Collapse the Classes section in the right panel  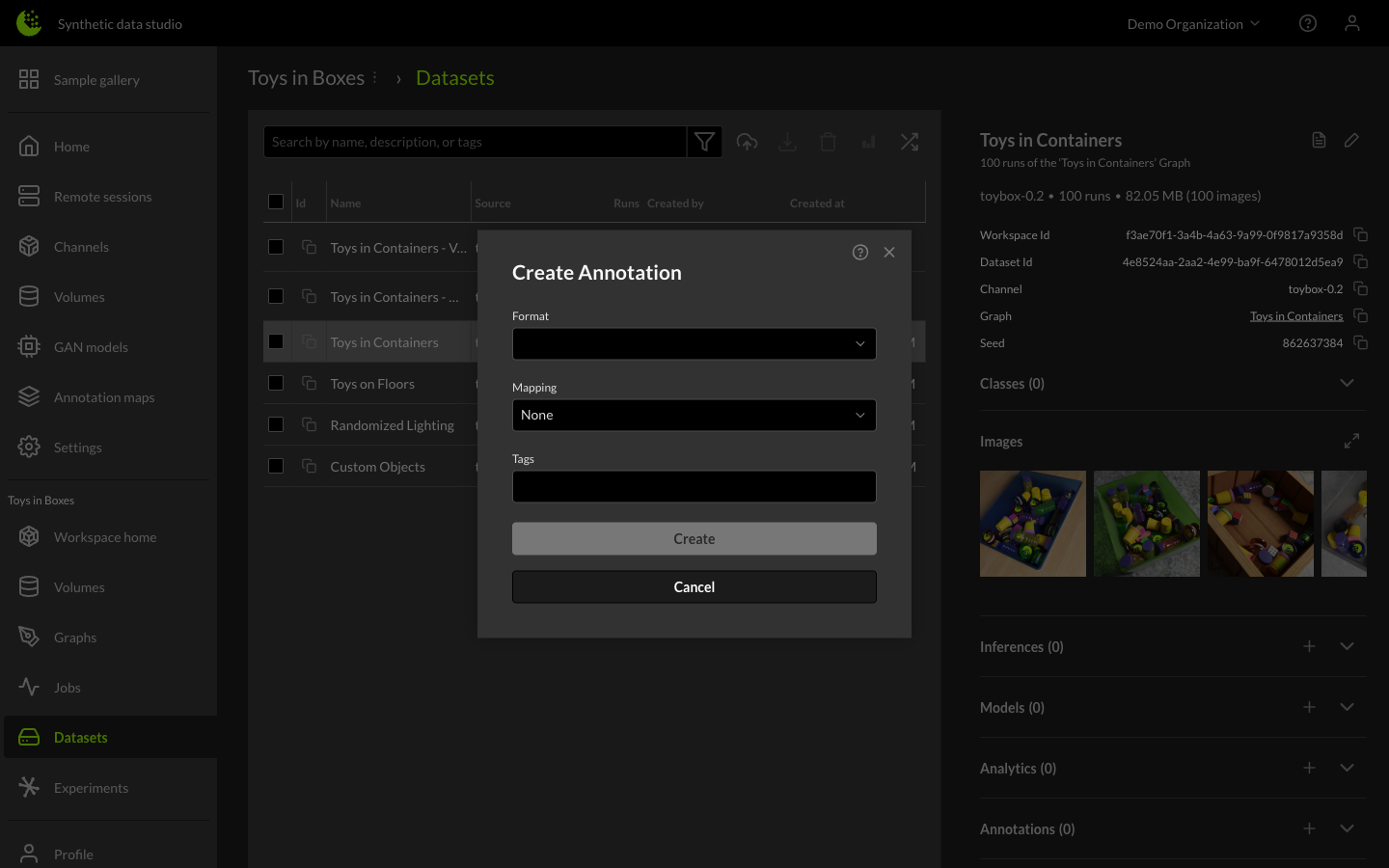pyautogui.click(x=1348, y=383)
